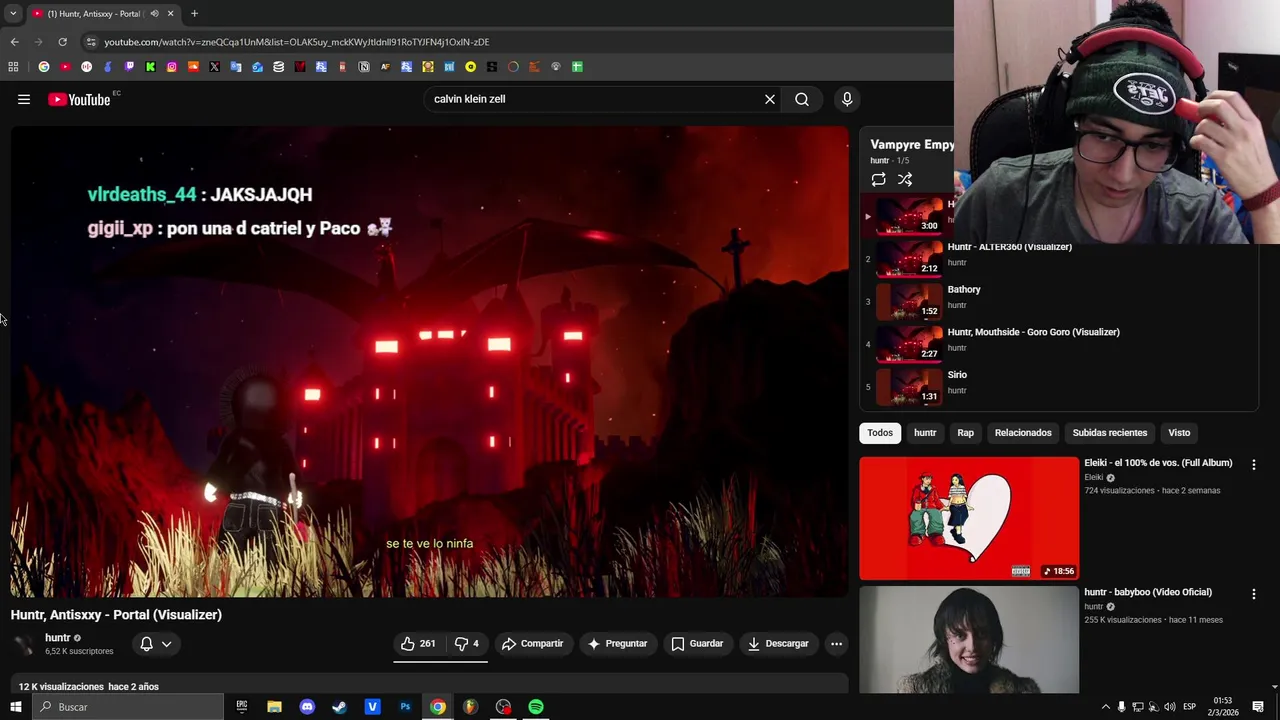Open the ESP language selector
Screen dimensions: 1280x720
pyautogui.click(x=1190, y=707)
